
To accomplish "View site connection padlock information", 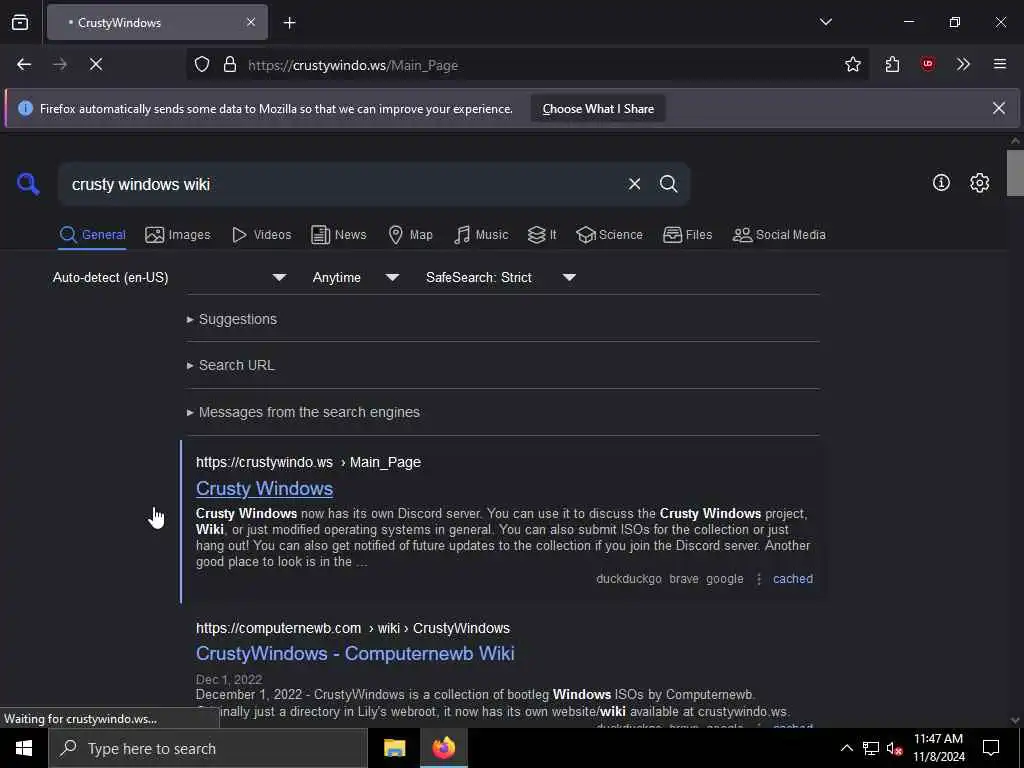I will (x=229, y=64).
